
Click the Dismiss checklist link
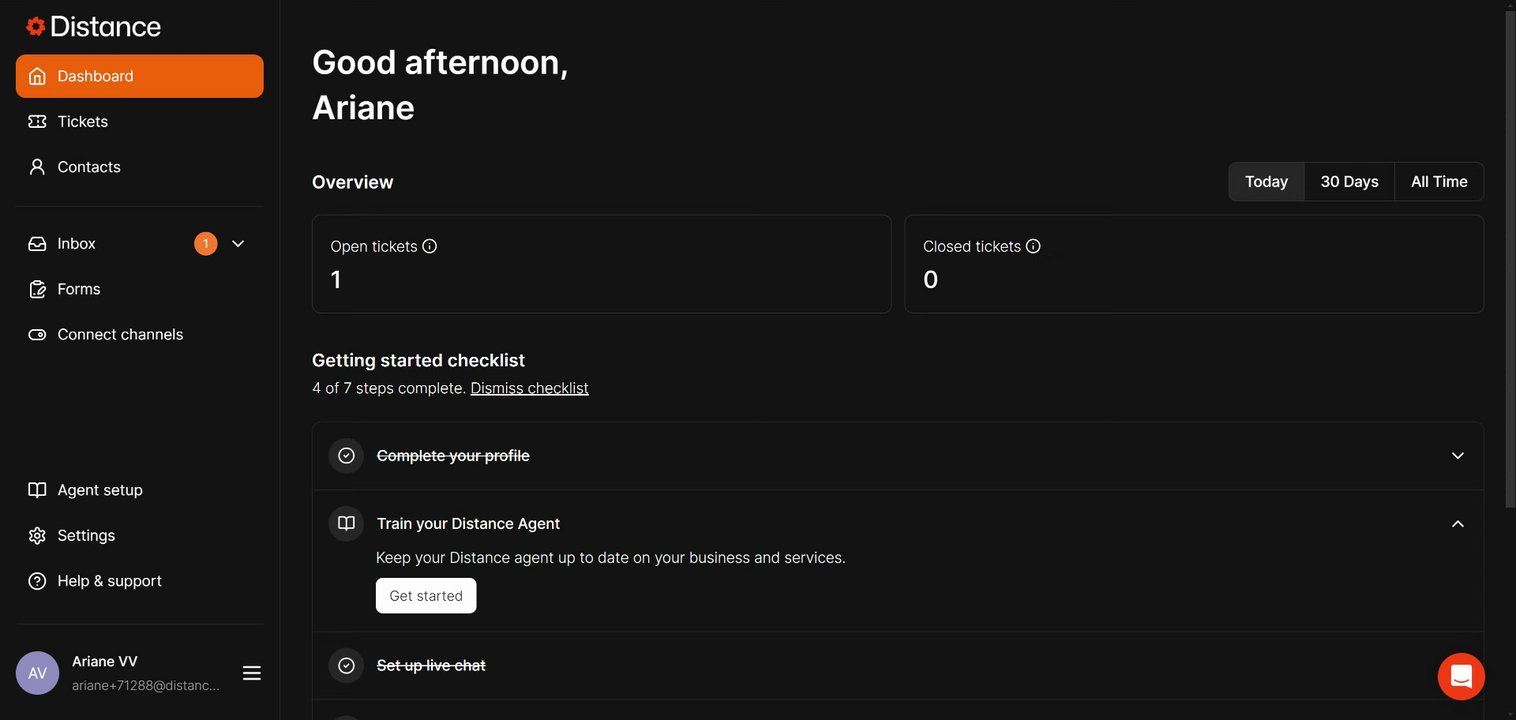coord(529,388)
